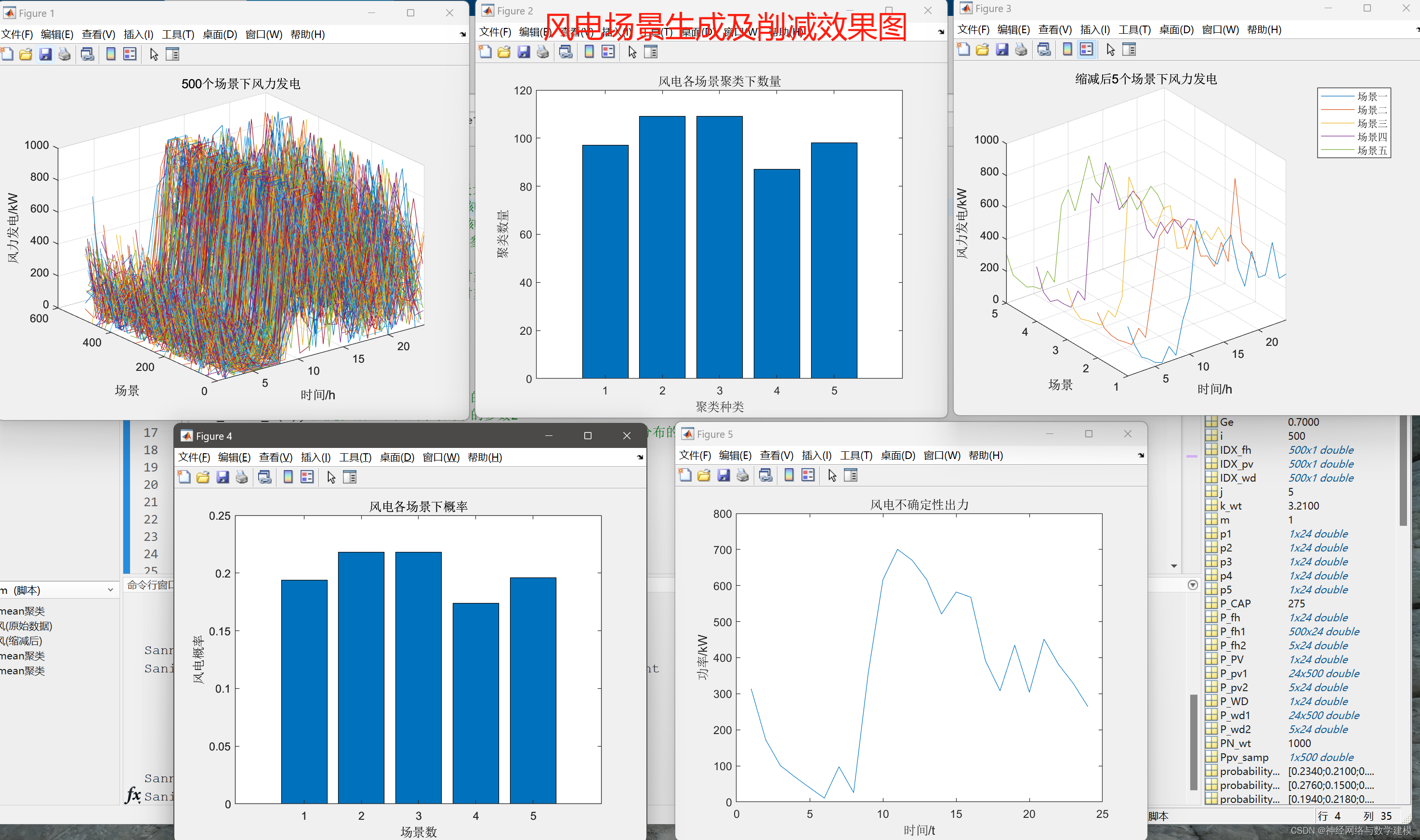1420x840 pixels.
Task: Toggle Link Plot on Figure 1
Action: [x=87, y=54]
